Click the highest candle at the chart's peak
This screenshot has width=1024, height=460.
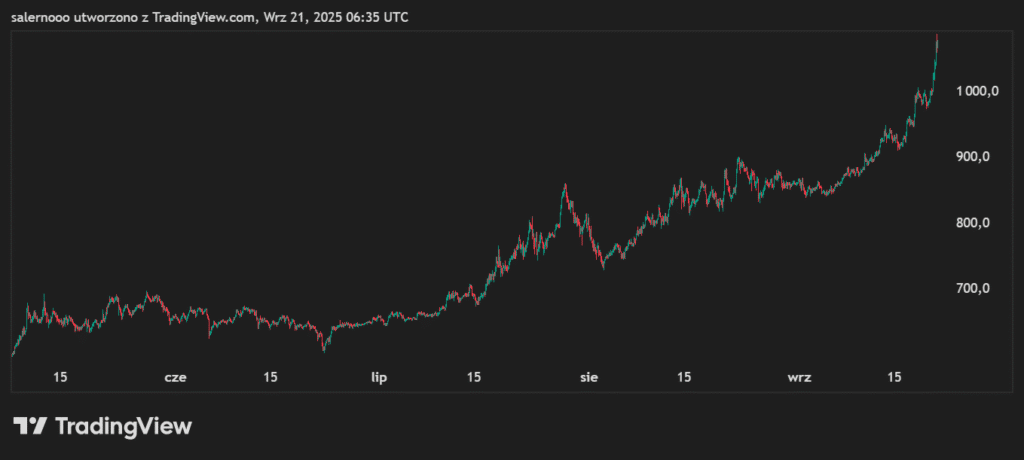pyautogui.click(x=937, y=40)
